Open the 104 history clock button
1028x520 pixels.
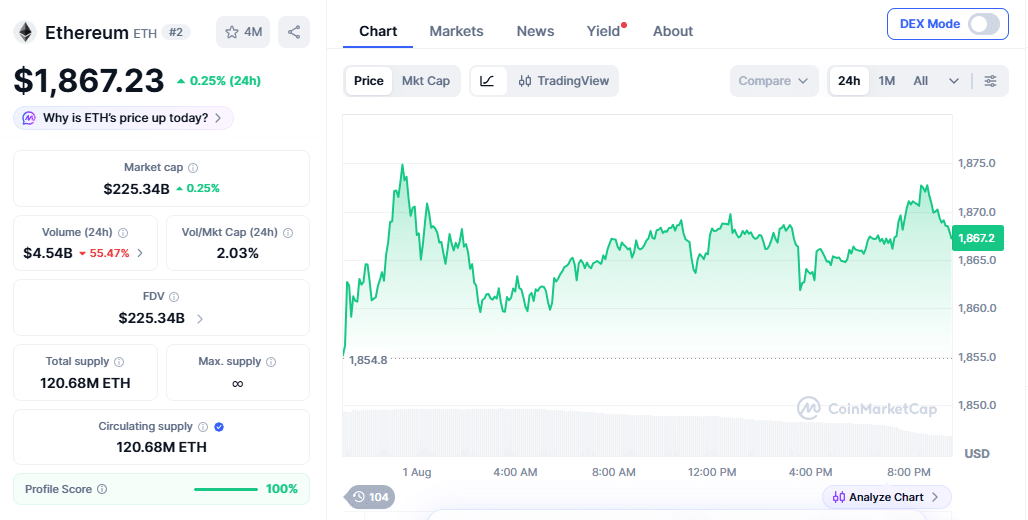point(370,497)
